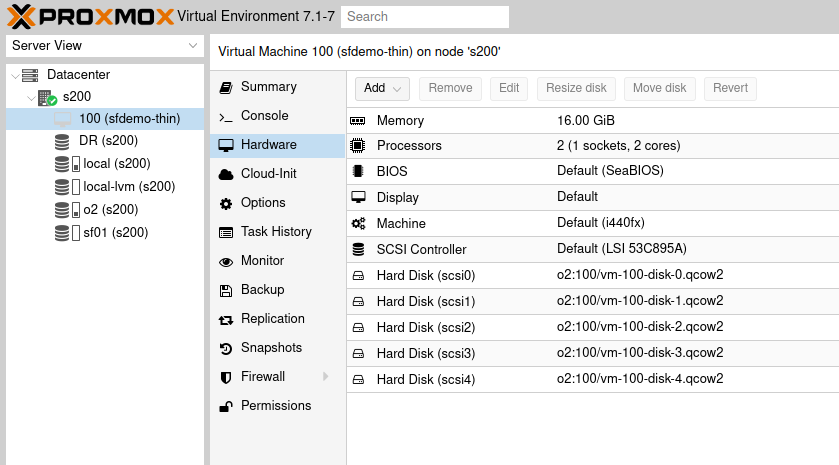Viewport: 839px width, 465px height.
Task: Click o2:100/vm-100-disk-4.qcow2 value
Action: (x=640, y=379)
